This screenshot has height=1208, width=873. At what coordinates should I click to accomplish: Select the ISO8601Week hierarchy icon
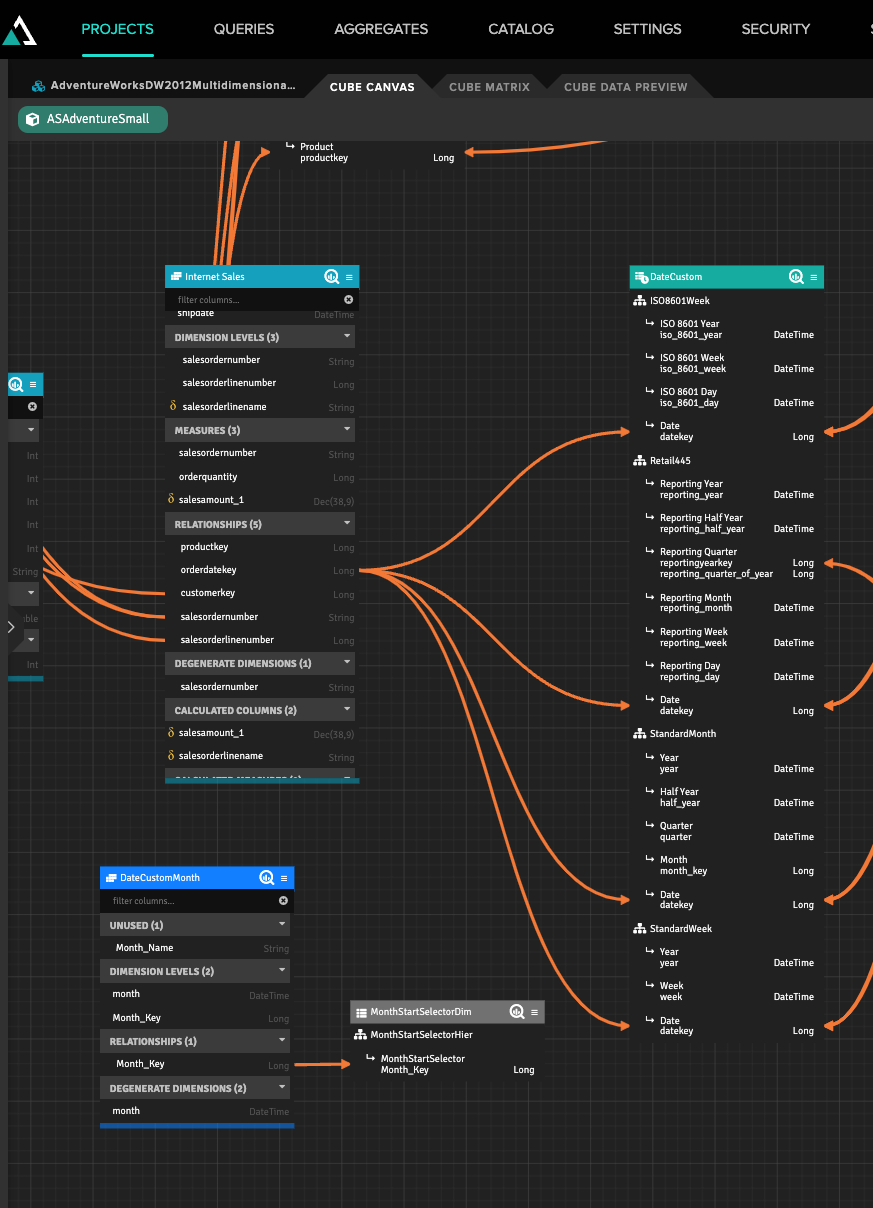(x=640, y=301)
